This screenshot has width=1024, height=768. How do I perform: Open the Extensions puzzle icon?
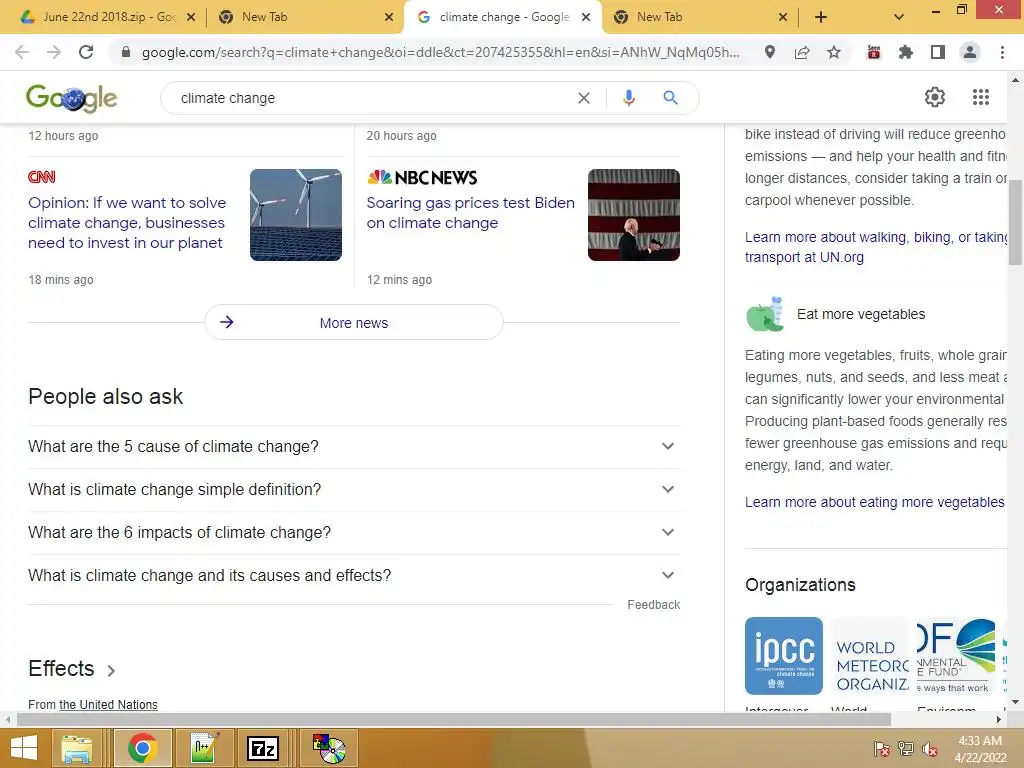(x=905, y=52)
